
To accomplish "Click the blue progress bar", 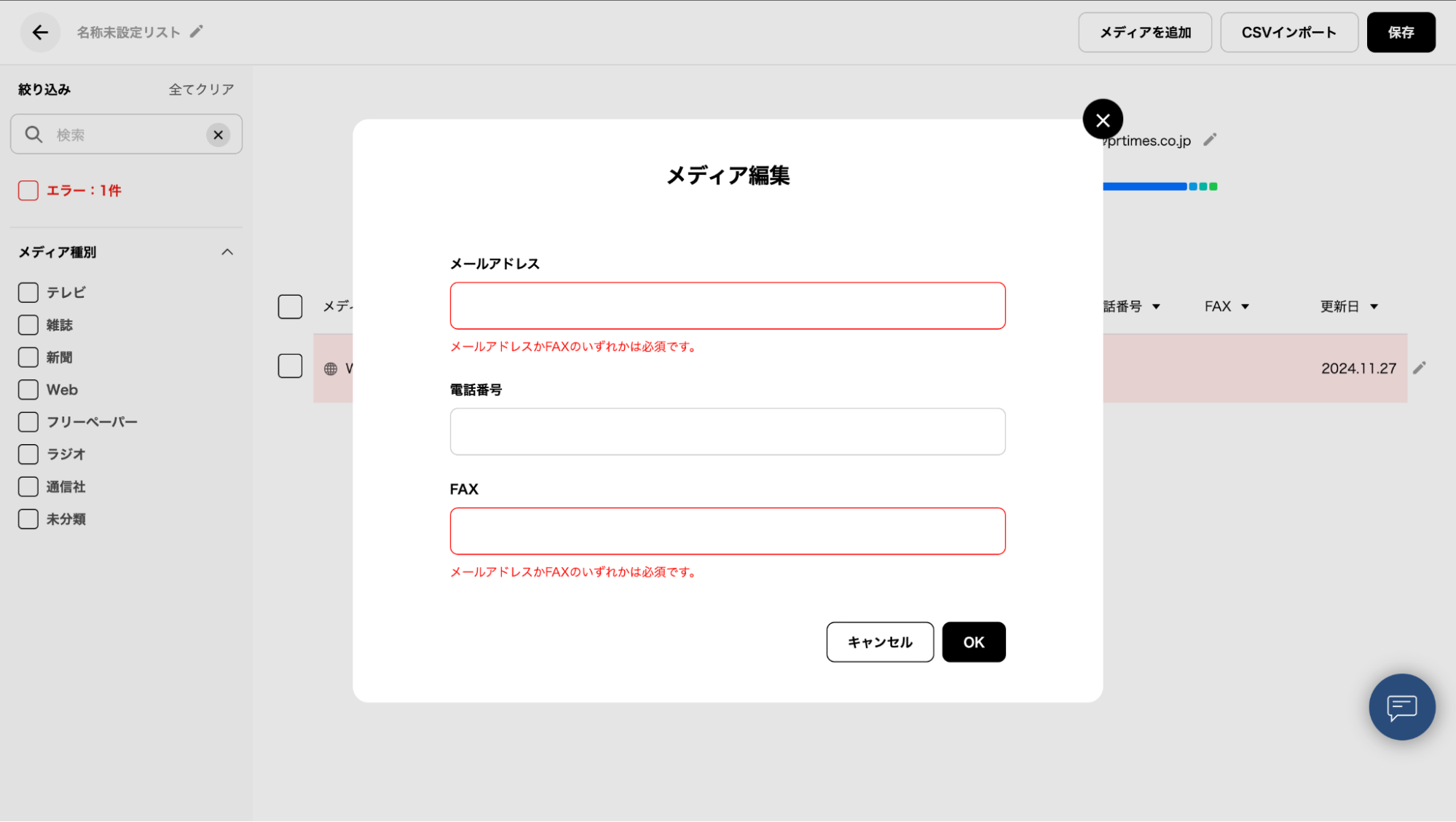I will point(1144,186).
